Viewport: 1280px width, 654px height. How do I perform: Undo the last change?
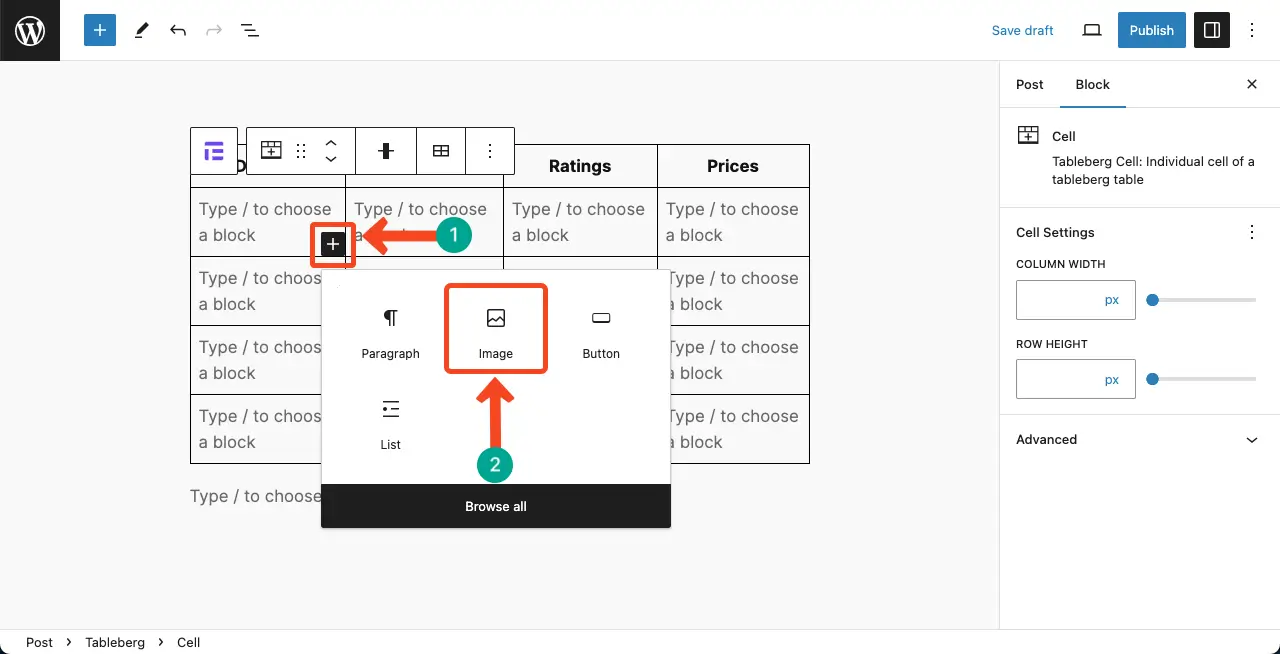178,30
